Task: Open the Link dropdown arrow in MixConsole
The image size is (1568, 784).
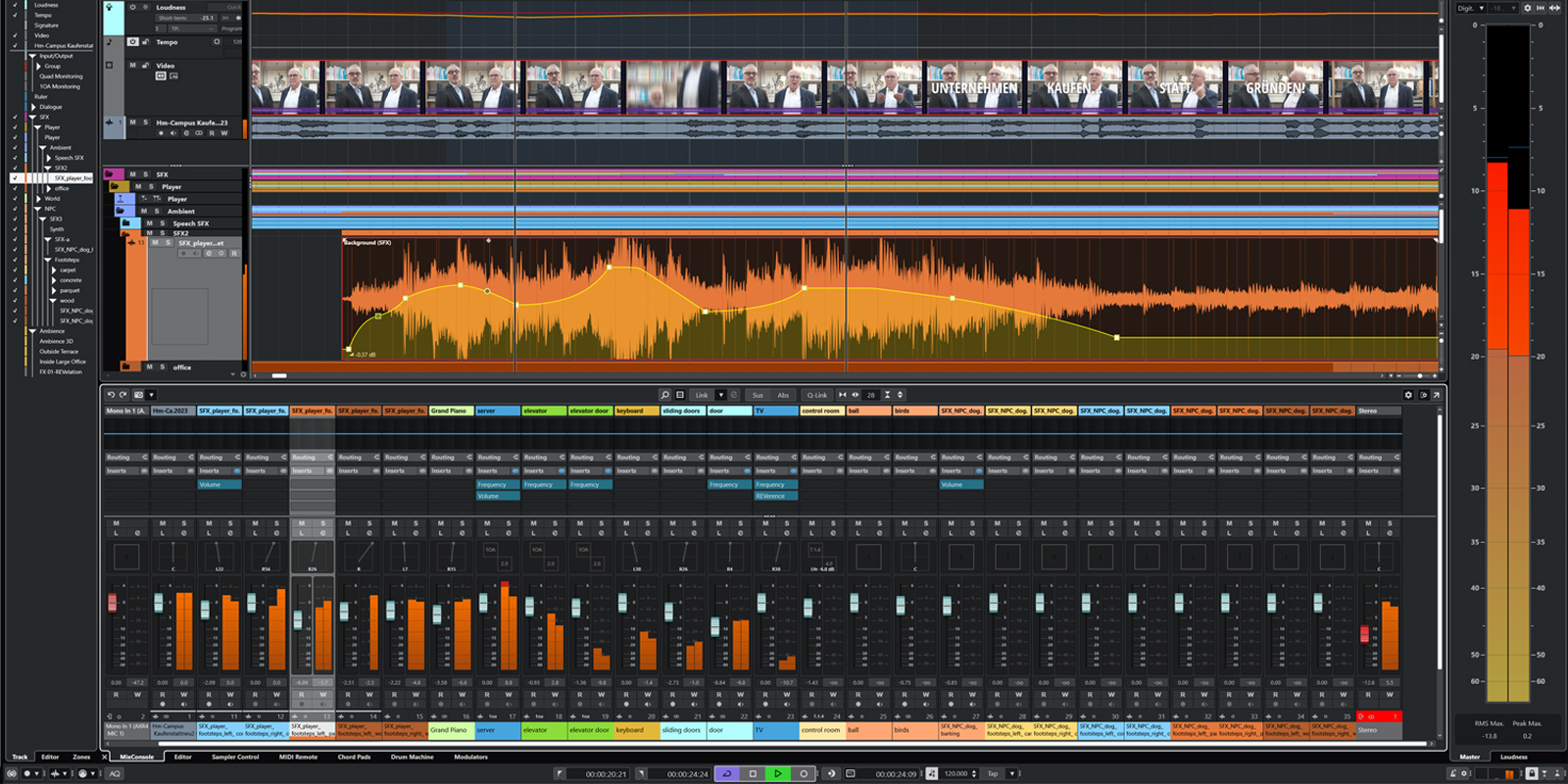Action: [x=720, y=395]
